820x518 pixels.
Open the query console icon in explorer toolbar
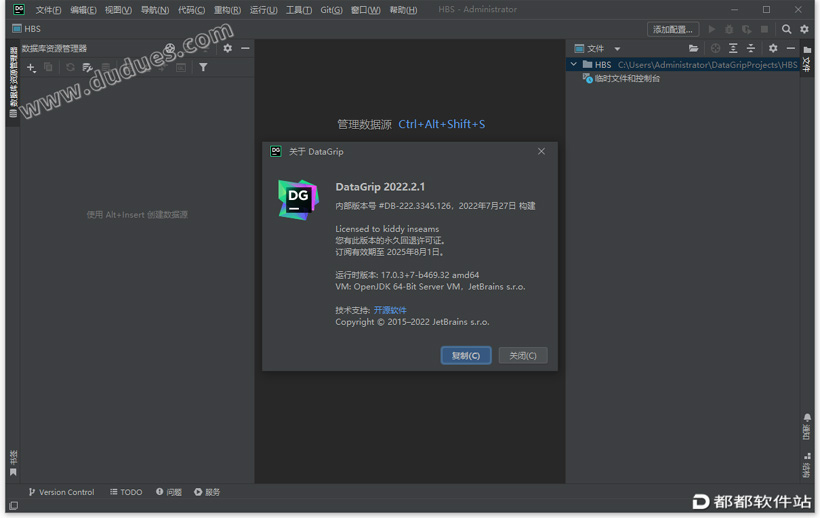pyautogui.click(x=181, y=67)
